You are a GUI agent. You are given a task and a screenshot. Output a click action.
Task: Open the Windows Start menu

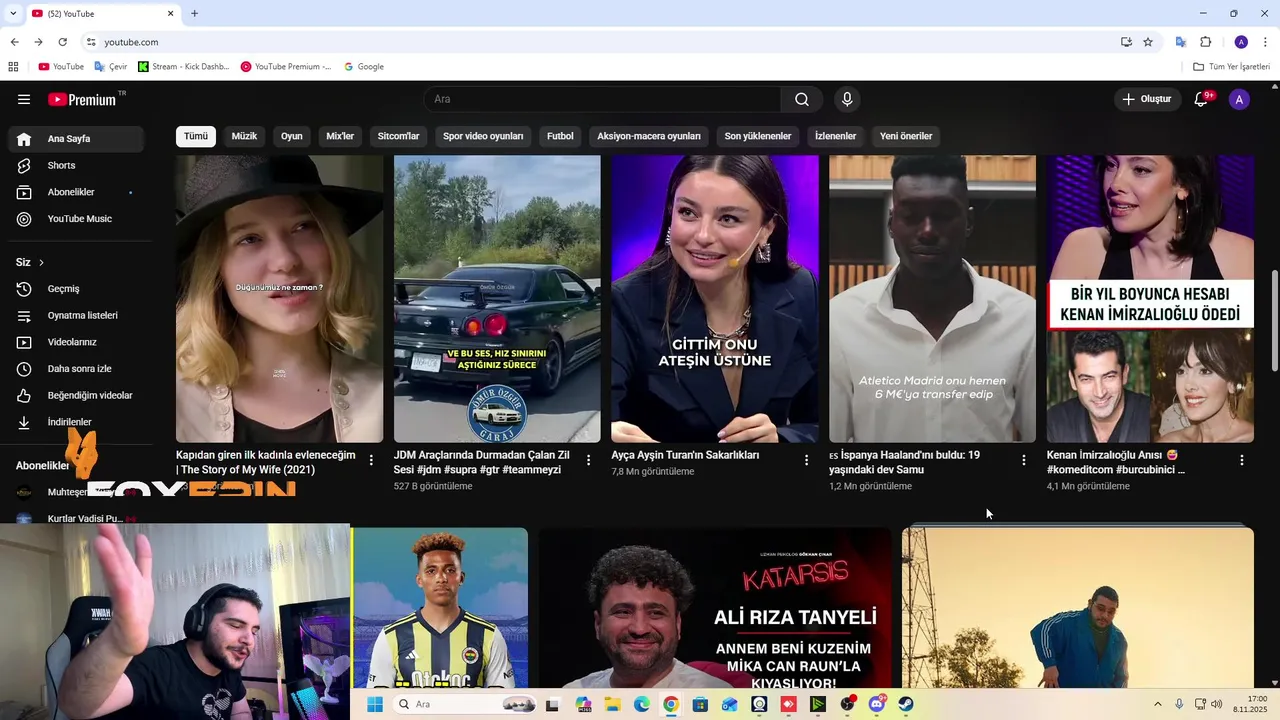pos(374,704)
